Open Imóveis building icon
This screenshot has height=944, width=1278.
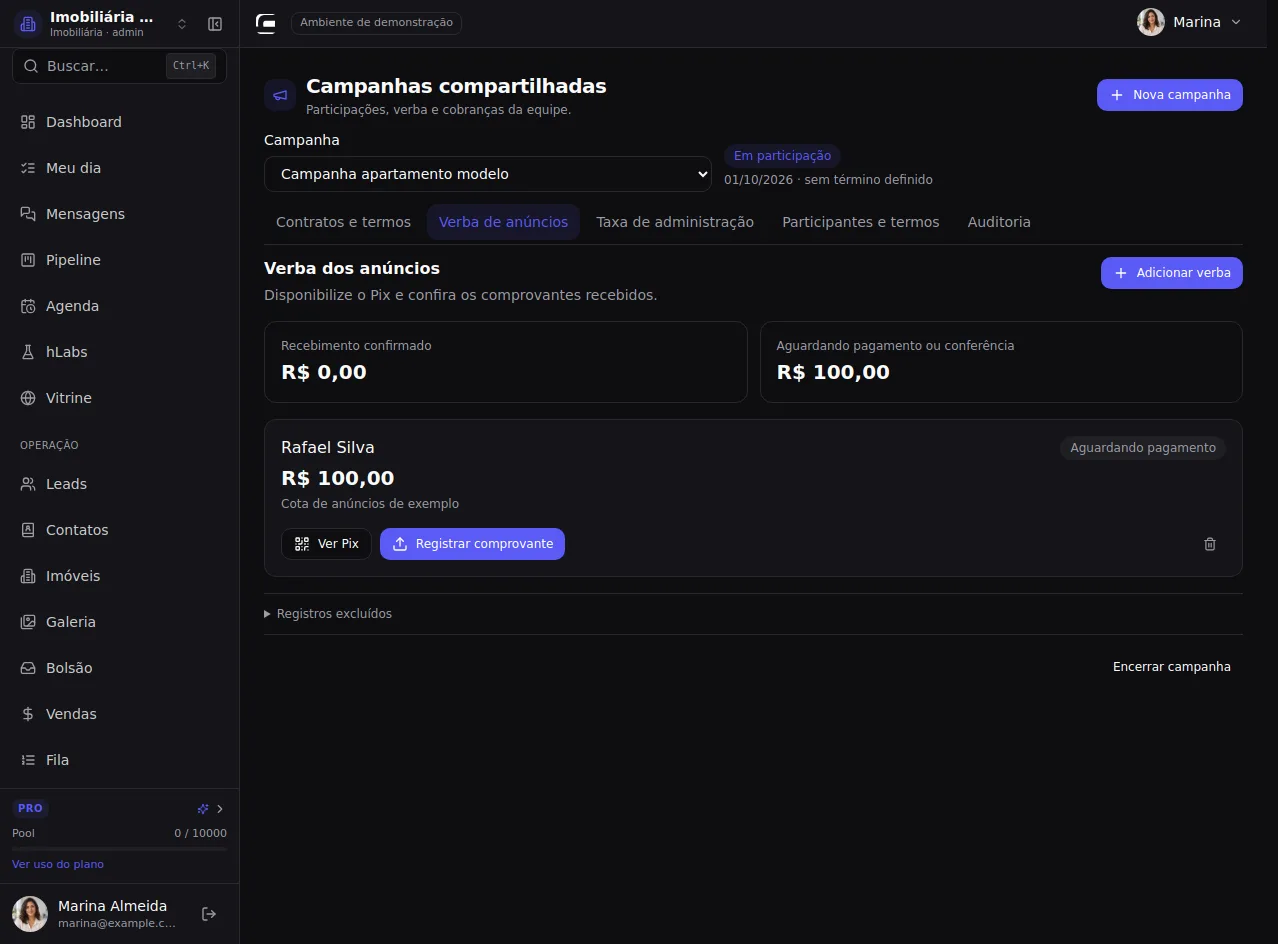pos(28,576)
